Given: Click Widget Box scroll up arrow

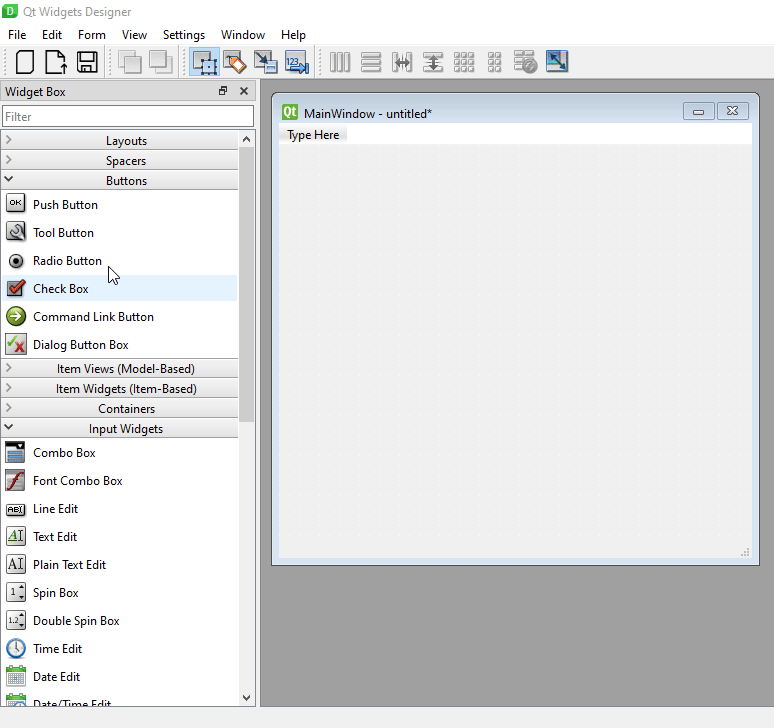Looking at the screenshot, I should (x=246, y=139).
